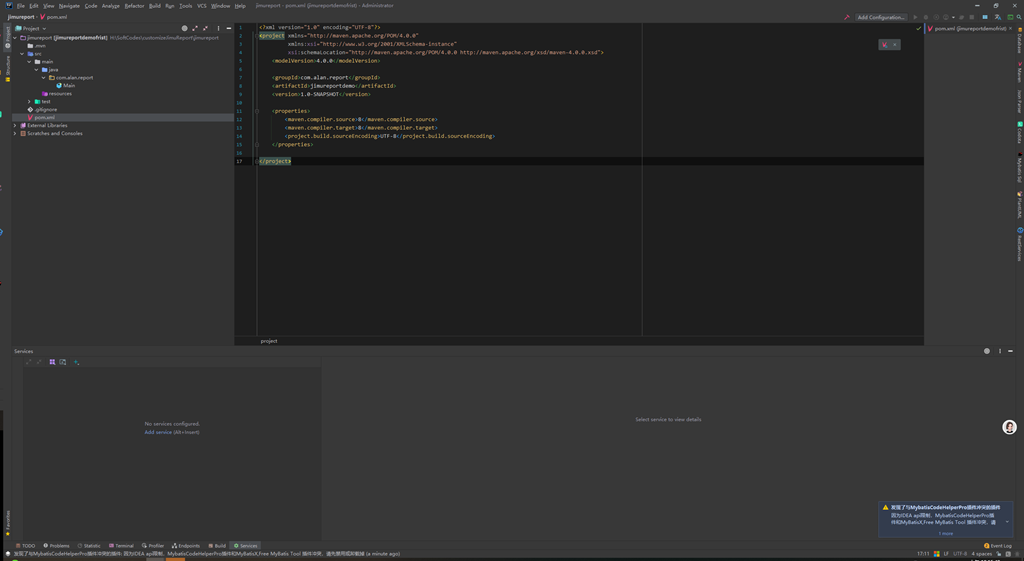Click the Debug bug icon
The width and height of the screenshot is (1024, 561).
coord(925,17)
